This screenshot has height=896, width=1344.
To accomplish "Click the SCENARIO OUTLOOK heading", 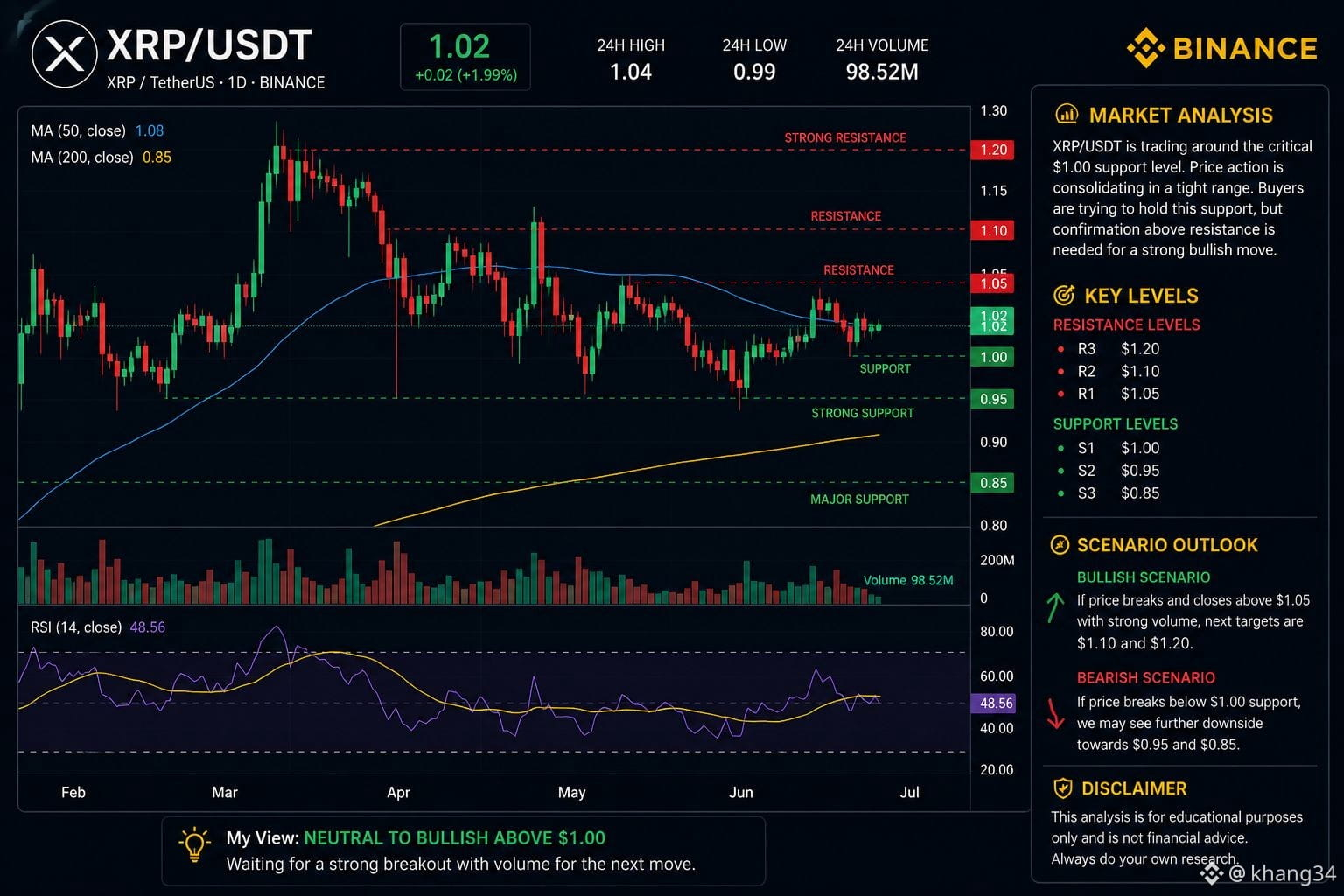I will 1167,545.
